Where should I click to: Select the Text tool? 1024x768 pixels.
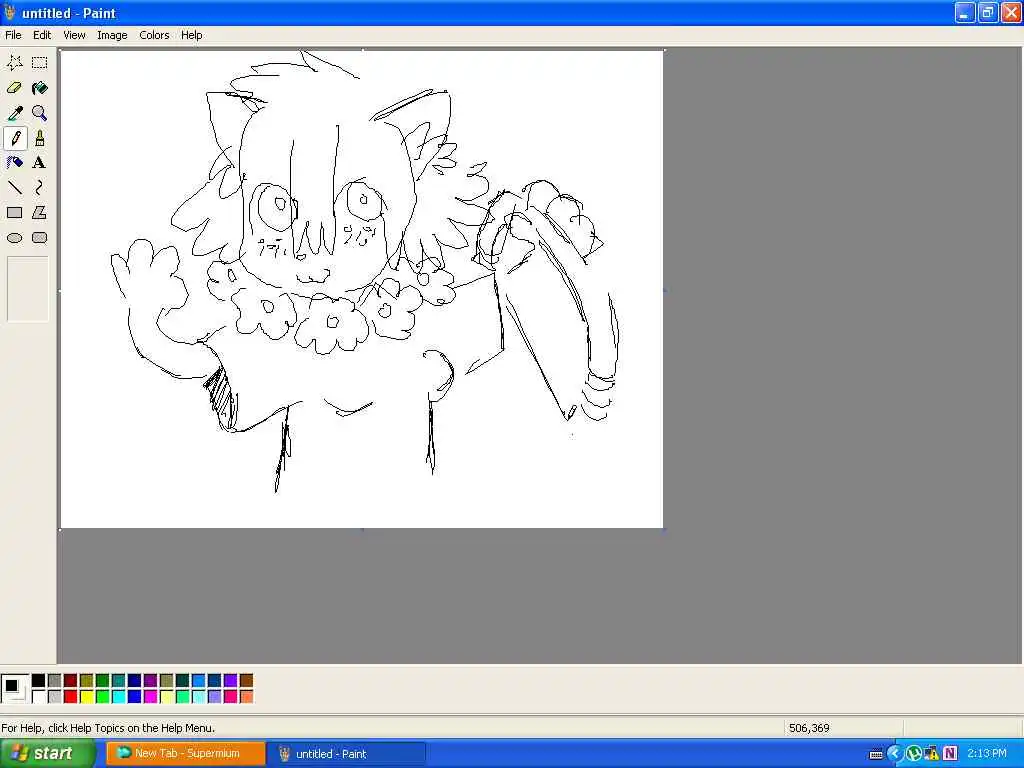point(39,163)
